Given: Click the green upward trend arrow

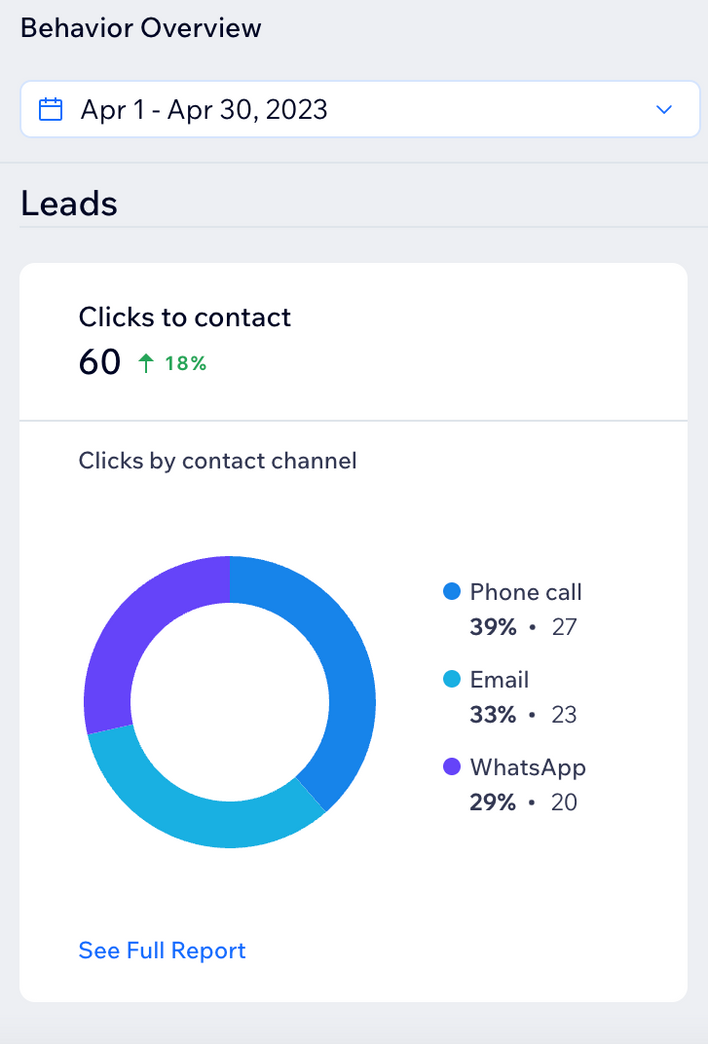Looking at the screenshot, I should (x=146, y=364).
